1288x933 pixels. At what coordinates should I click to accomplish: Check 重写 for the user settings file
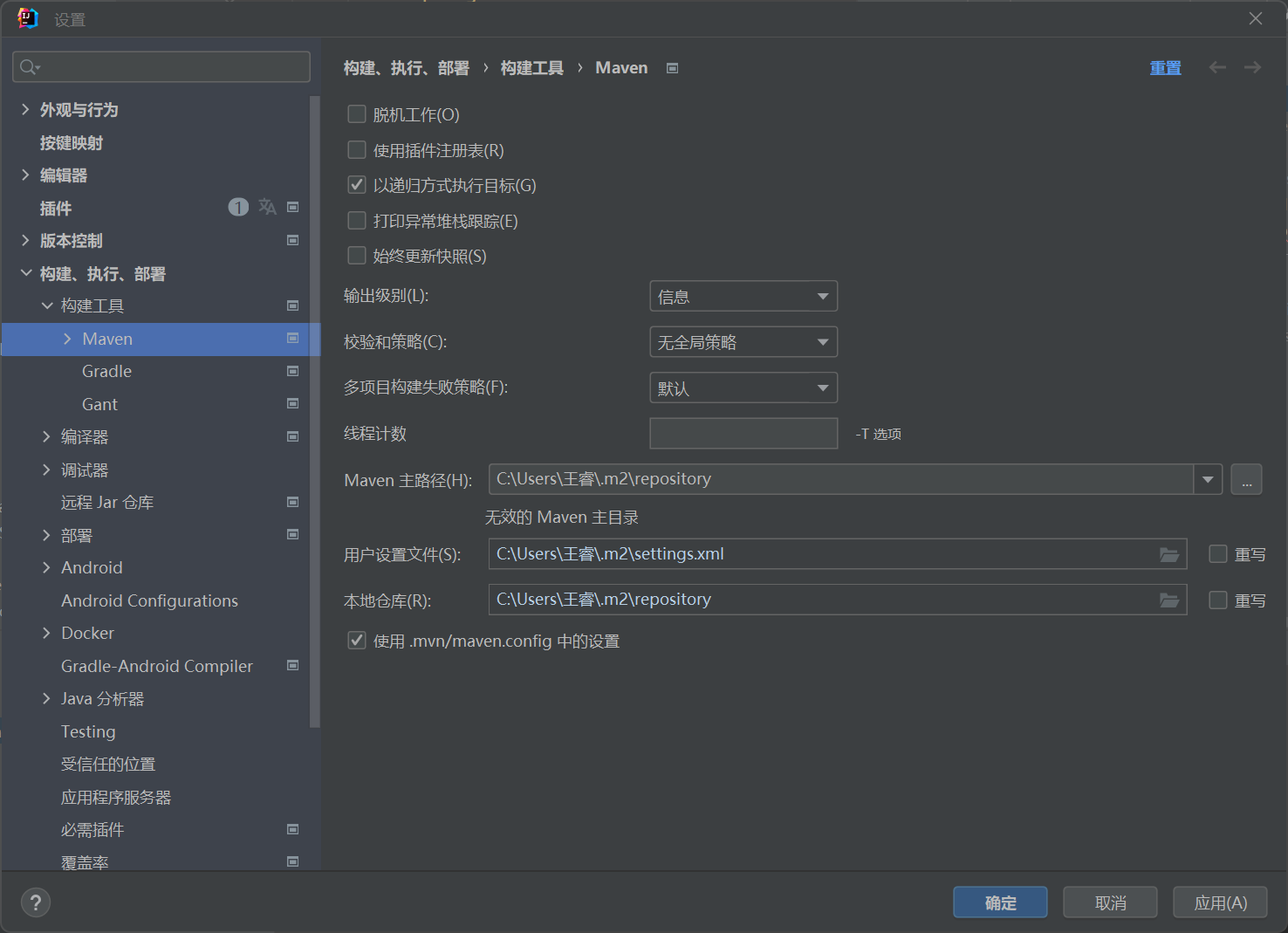1218,554
